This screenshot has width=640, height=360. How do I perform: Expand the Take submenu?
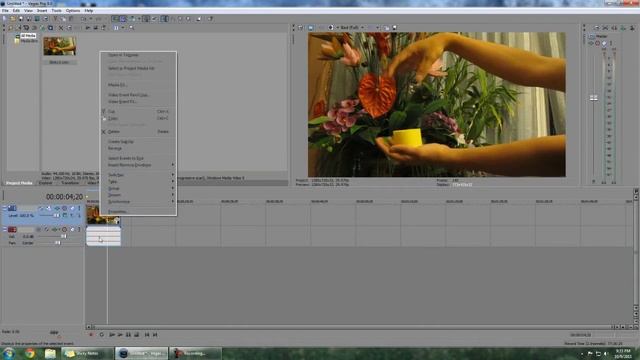coord(138,182)
